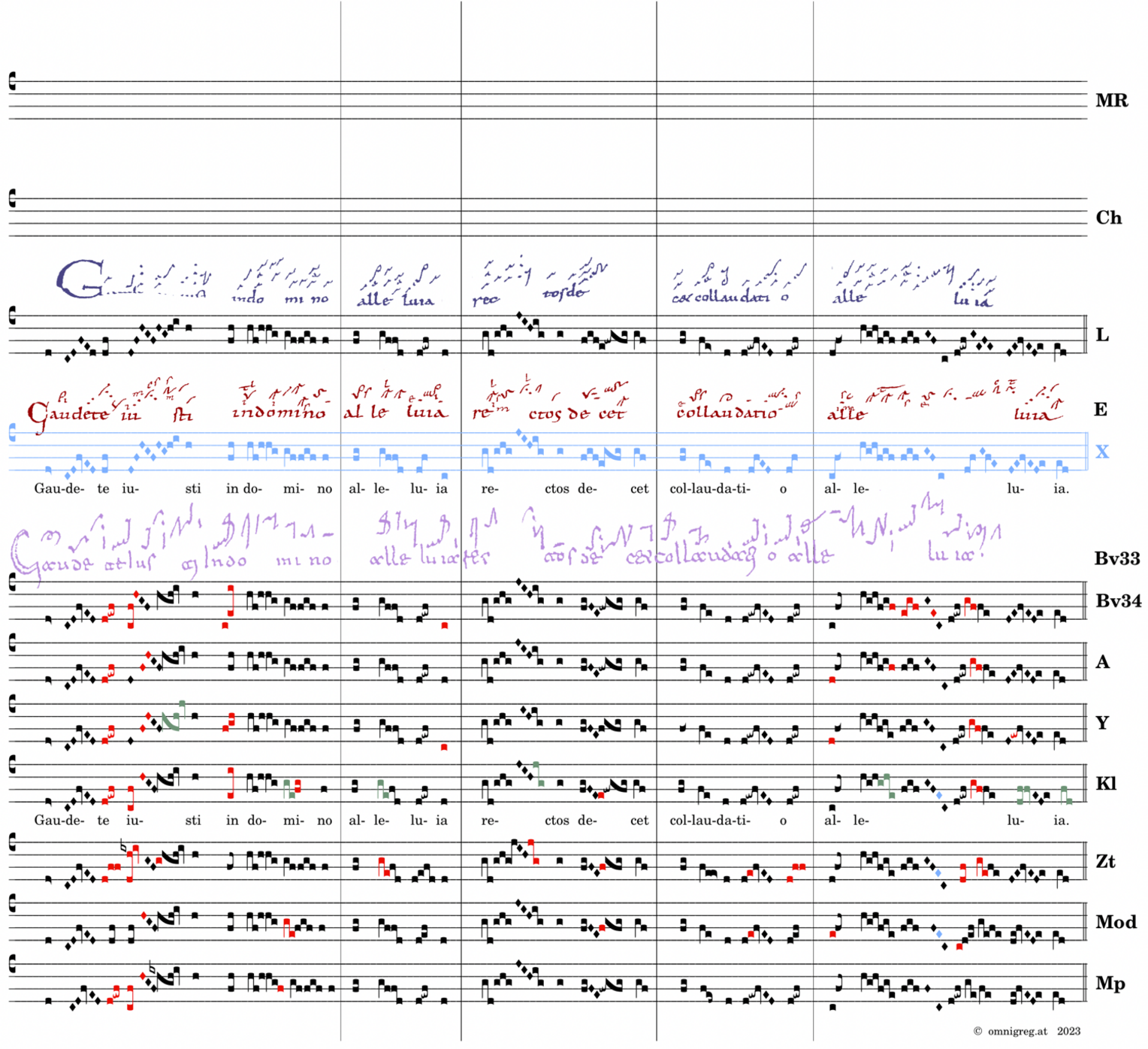Click the Ch manuscript label
Viewport: 1148px width, 1049px height.
pos(1108,218)
